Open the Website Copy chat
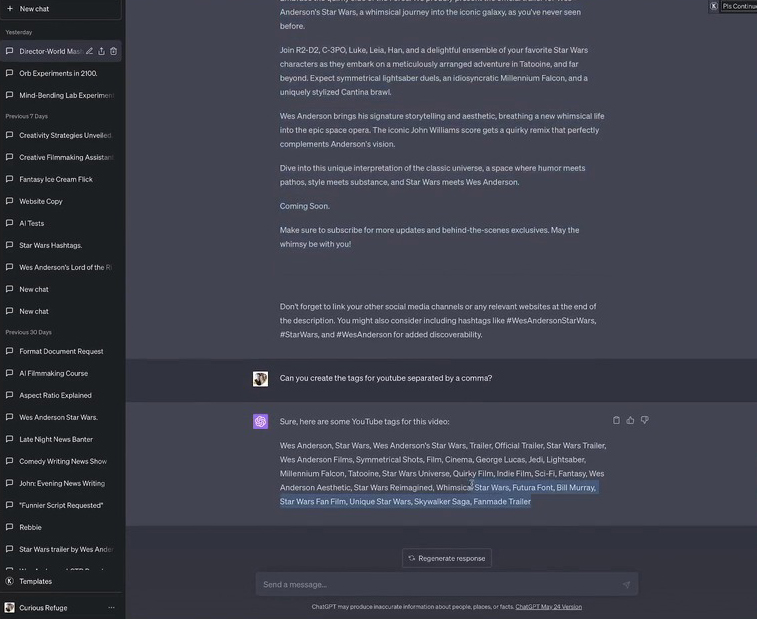The width and height of the screenshot is (757, 619). pyautogui.click(x=61, y=201)
